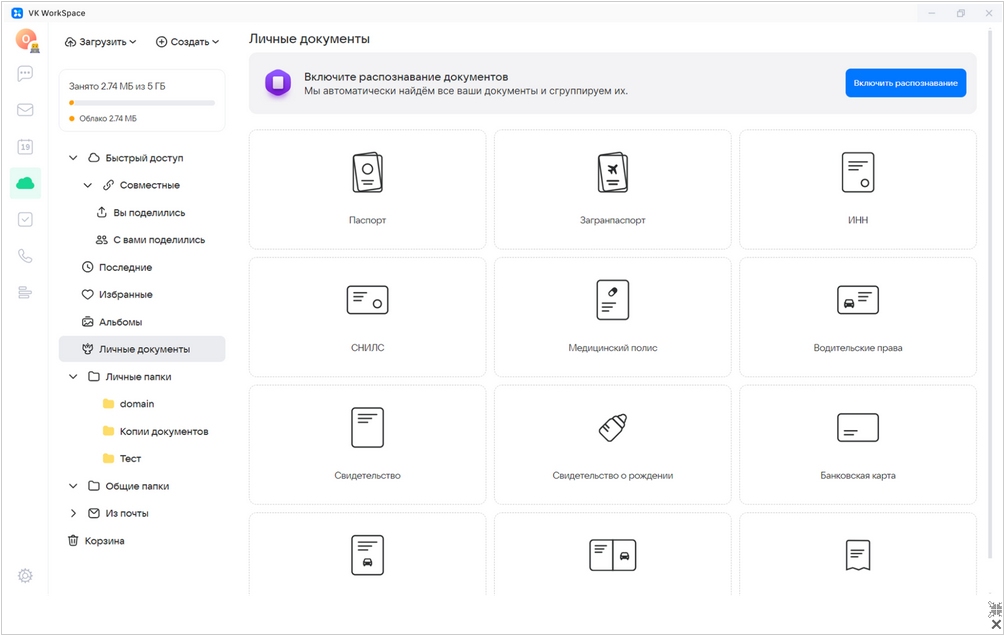
Task: Collapse the Личные папки tree
Action: (73, 377)
